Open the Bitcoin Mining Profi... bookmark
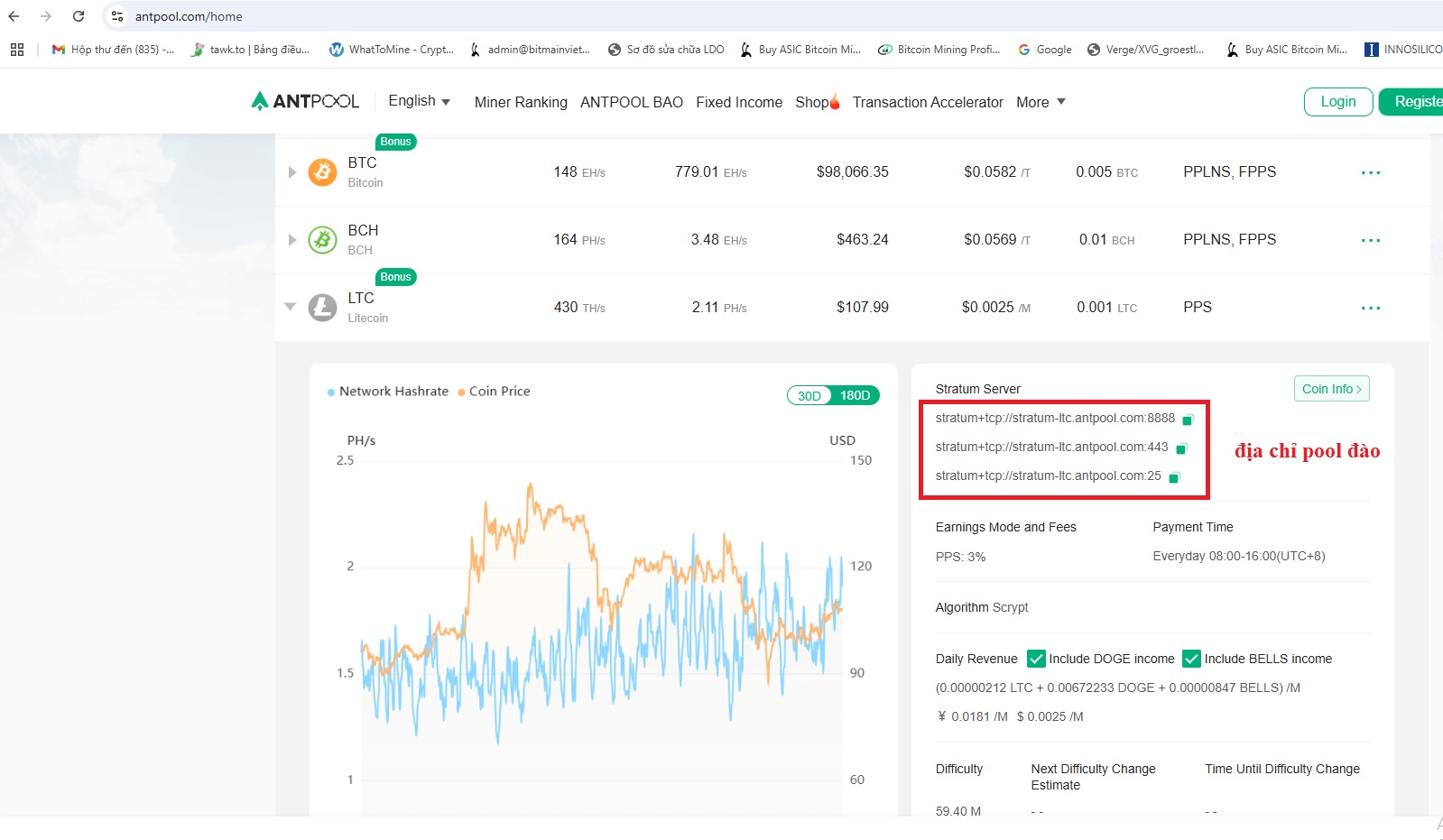This screenshot has width=1443, height=840. pos(939,50)
